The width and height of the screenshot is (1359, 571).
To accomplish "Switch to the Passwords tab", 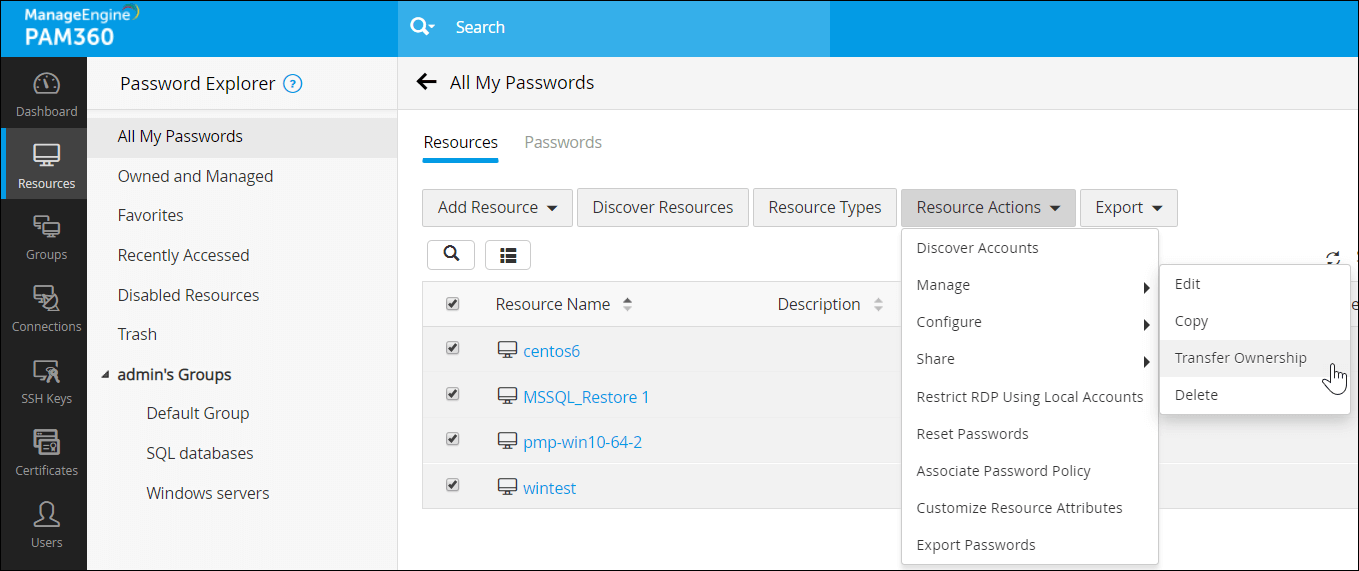I will pos(563,142).
